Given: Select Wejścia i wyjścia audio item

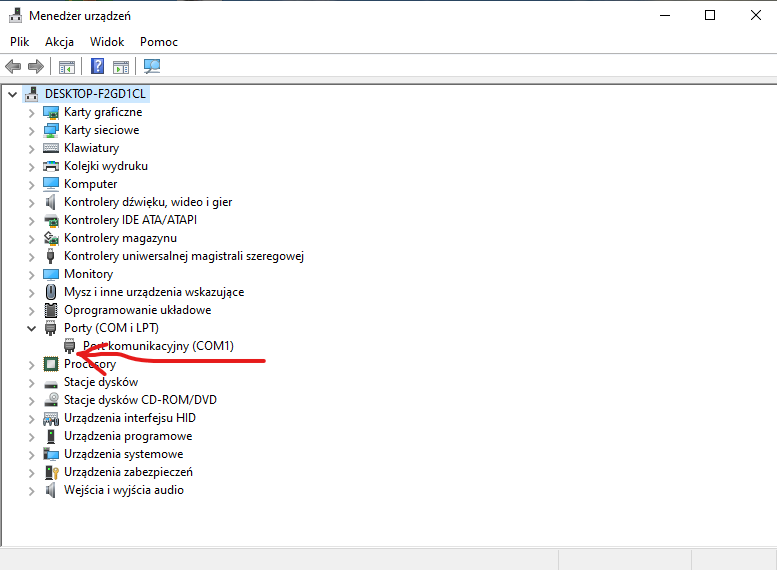Looking at the screenshot, I should click(x=123, y=490).
